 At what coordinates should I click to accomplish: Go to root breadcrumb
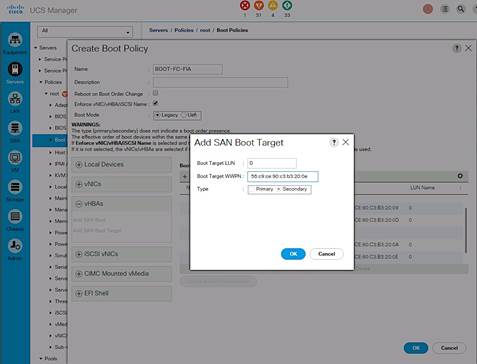coord(205,30)
